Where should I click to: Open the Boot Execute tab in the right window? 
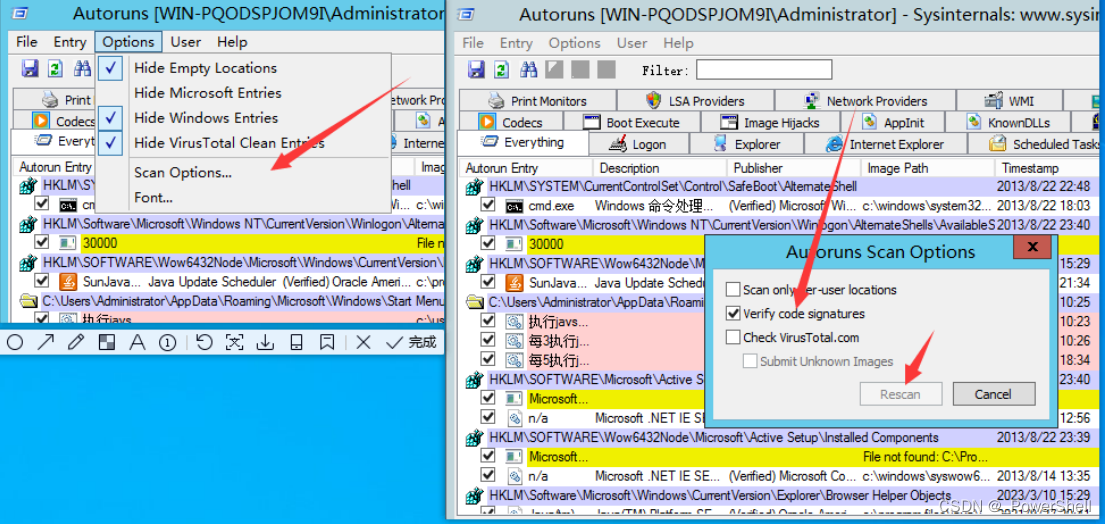click(x=632, y=123)
